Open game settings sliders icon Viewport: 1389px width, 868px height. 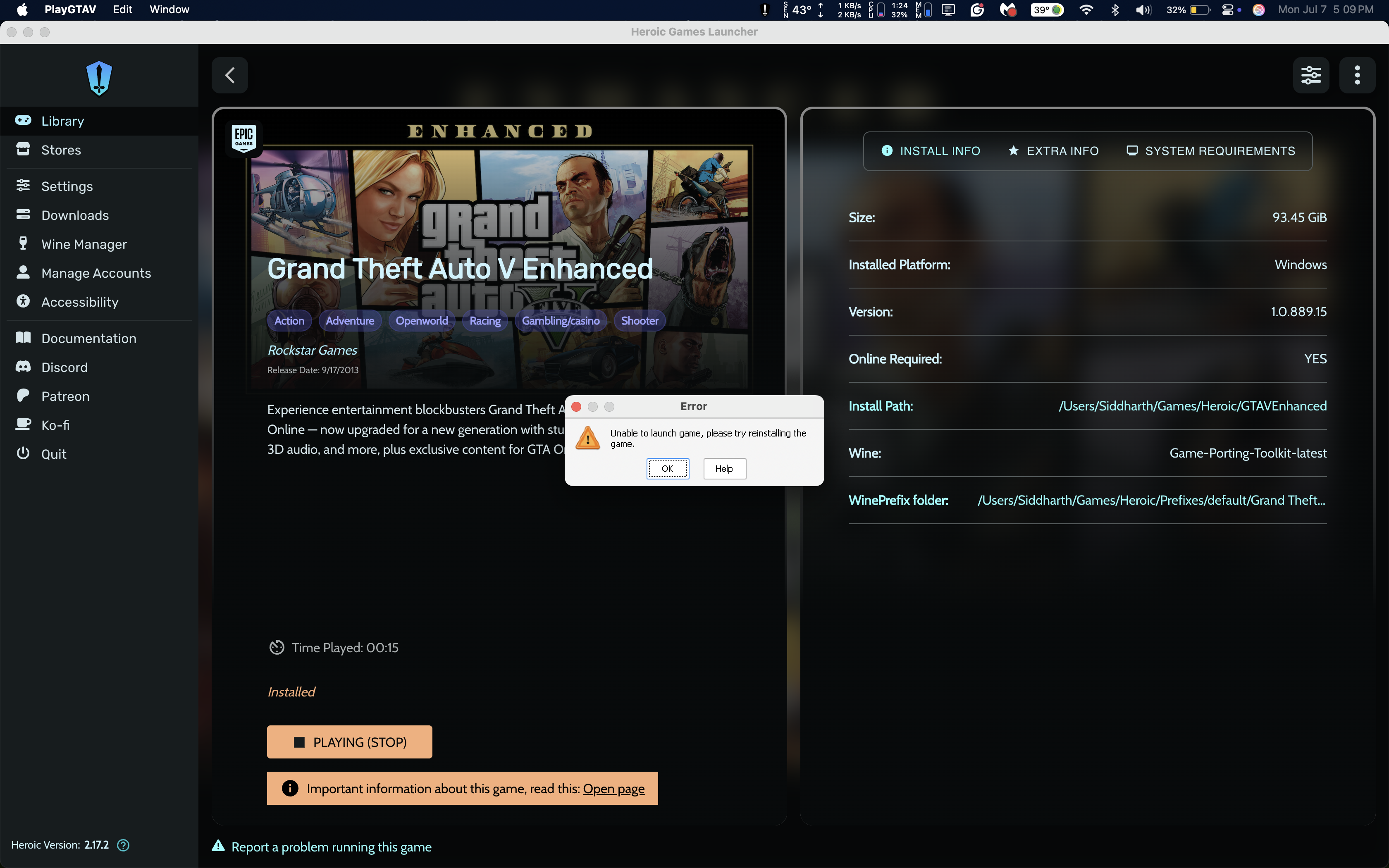pyautogui.click(x=1311, y=75)
